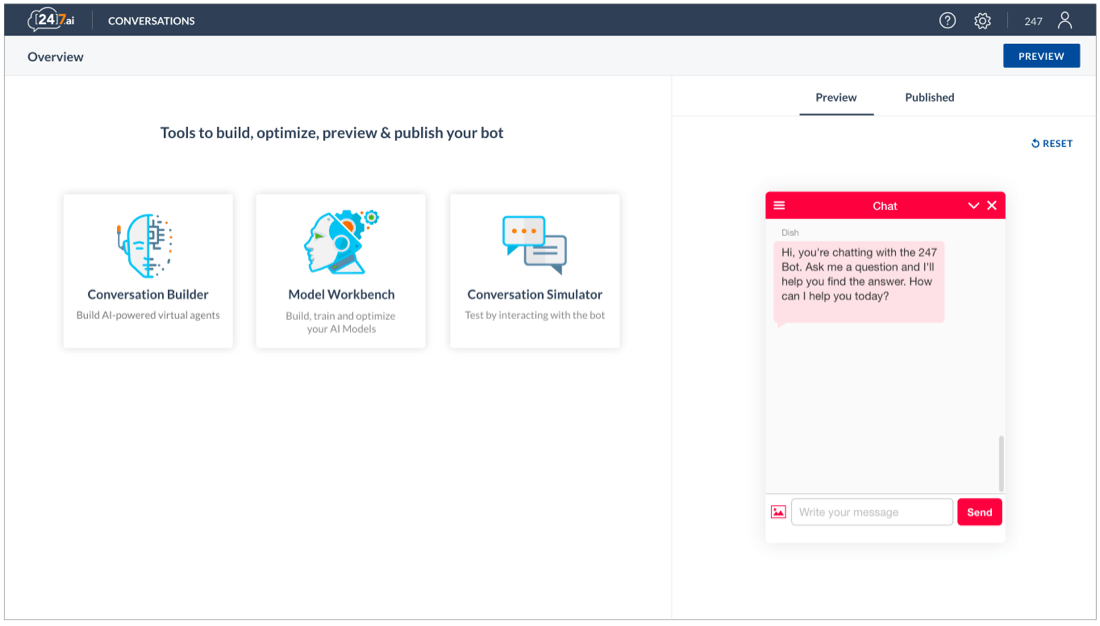1100x626 pixels.
Task: Click the Chat title in widget header
Action: pyautogui.click(x=885, y=206)
